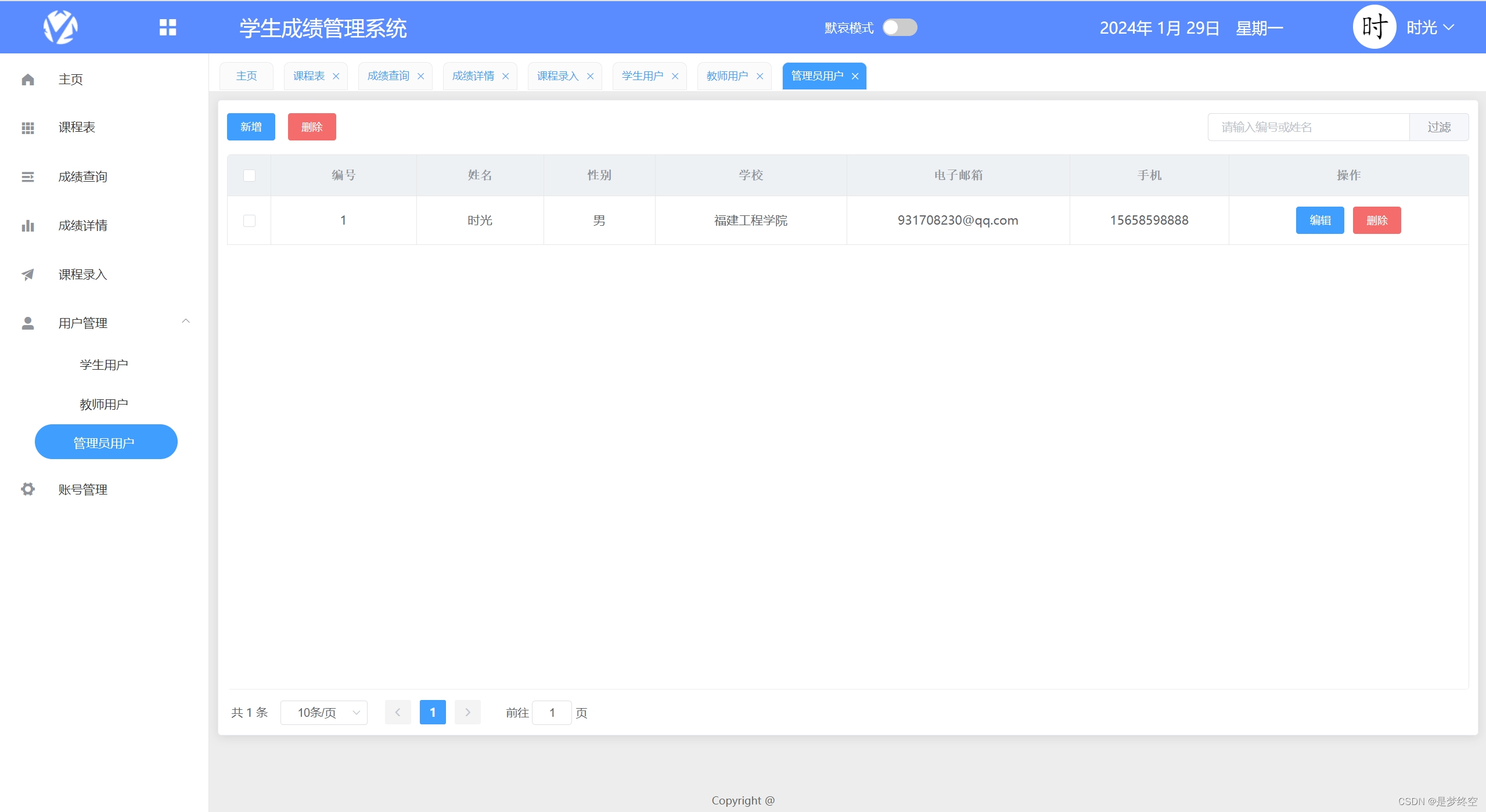Click the blue 新增 button

coord(251,127)
